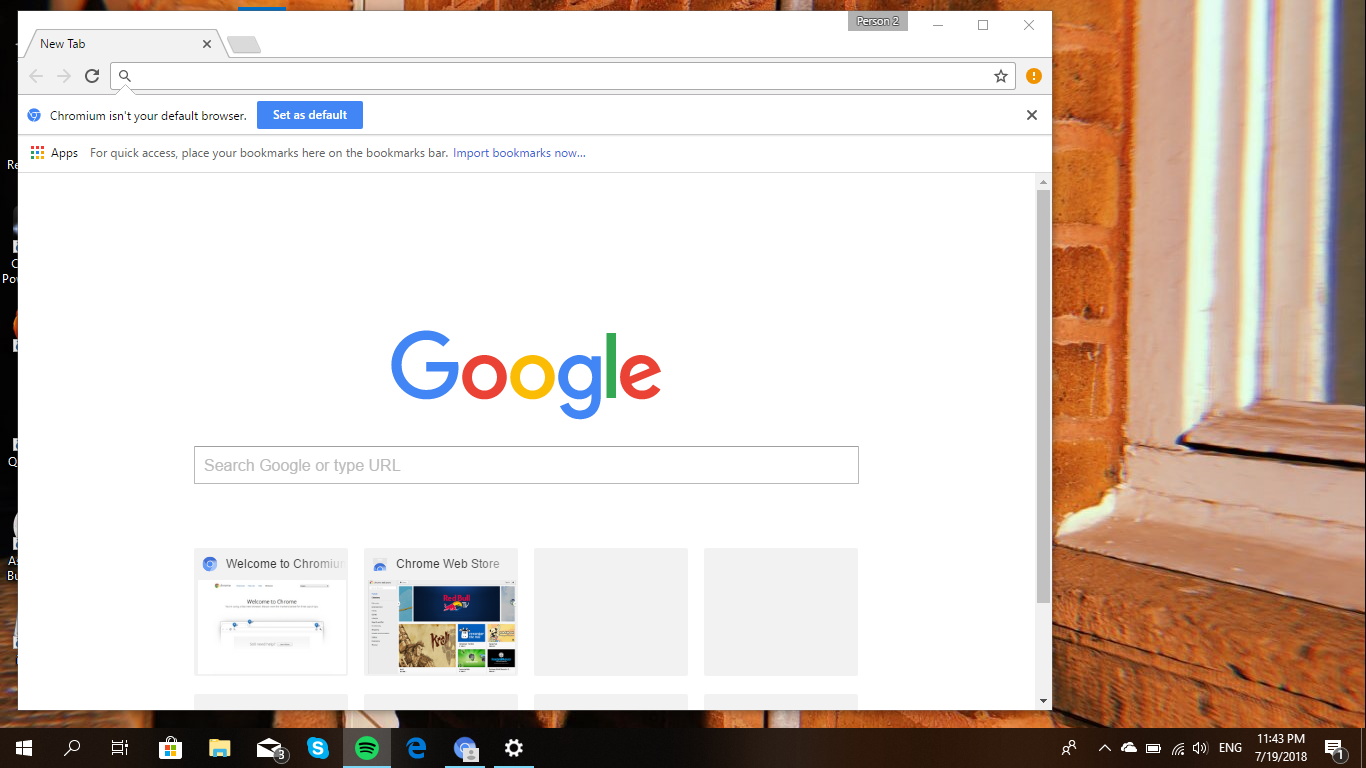This screenshot has width=1366, height=768.
Task: Open the People icon in system tray
Action: [x=1069, y=747]
